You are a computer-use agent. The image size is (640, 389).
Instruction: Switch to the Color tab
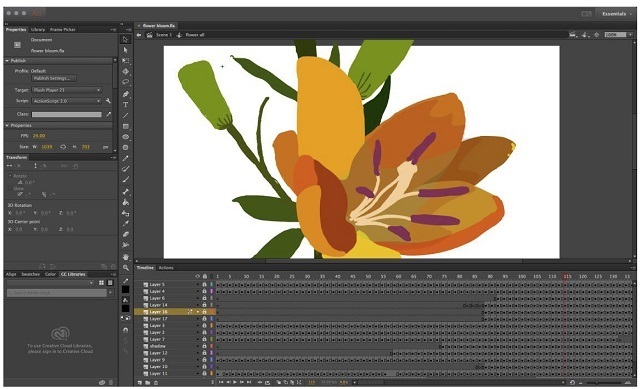pyautogui.click(x=50, y=274)
